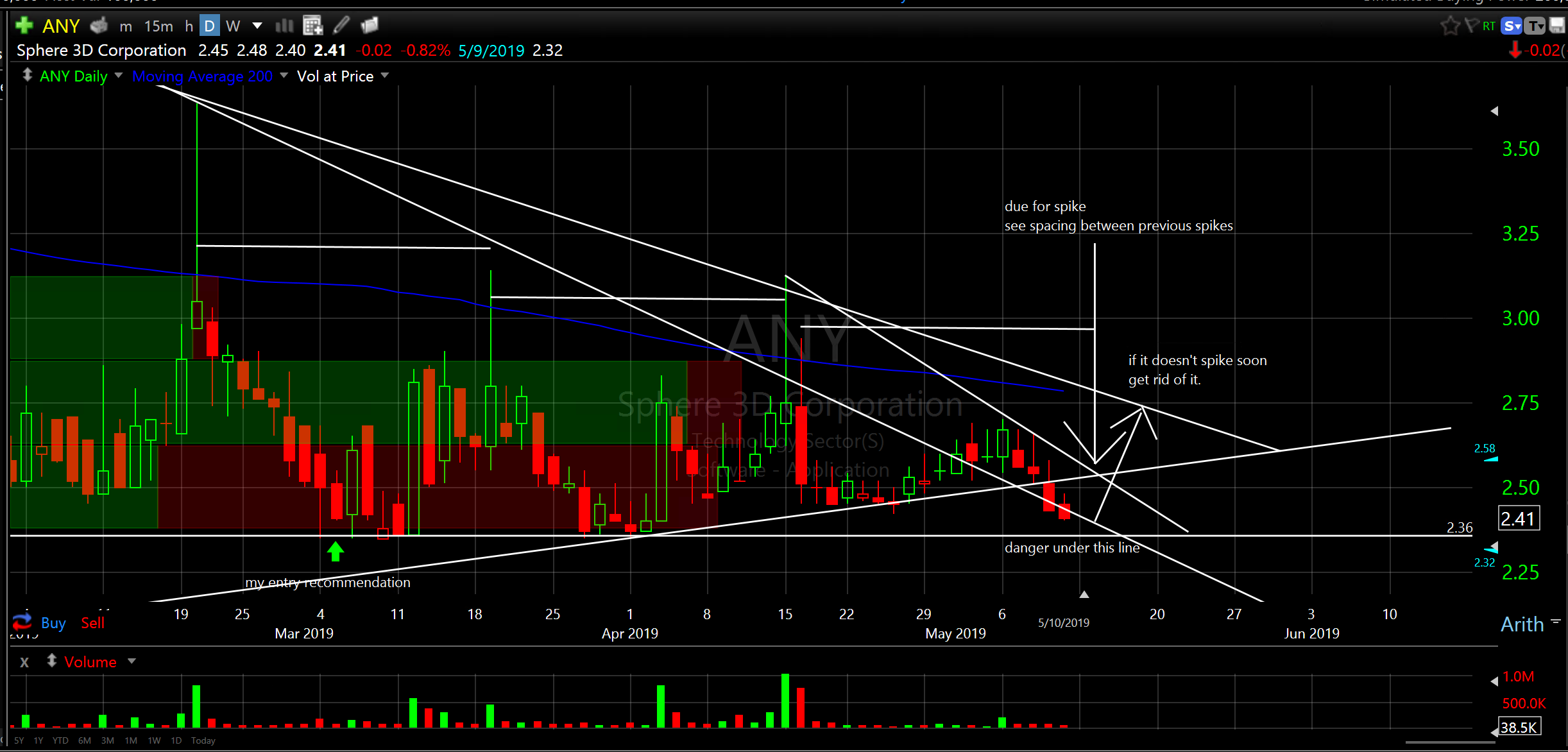Click the red Sell button
Image resolution: width=1568 pixels, height=752 pixels.
point(92,623)
